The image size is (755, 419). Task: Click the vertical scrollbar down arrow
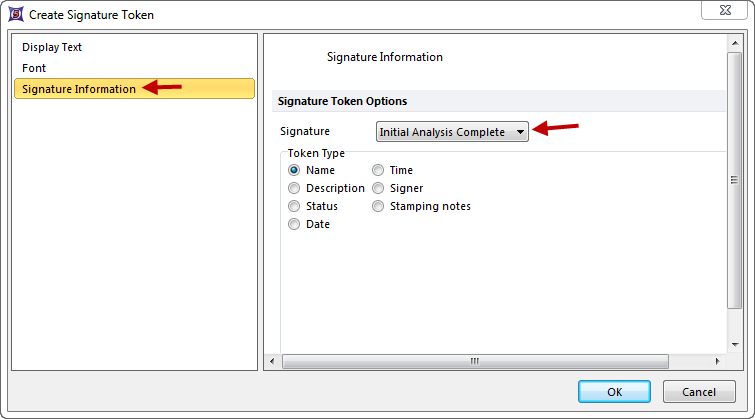tap(735, 344)
